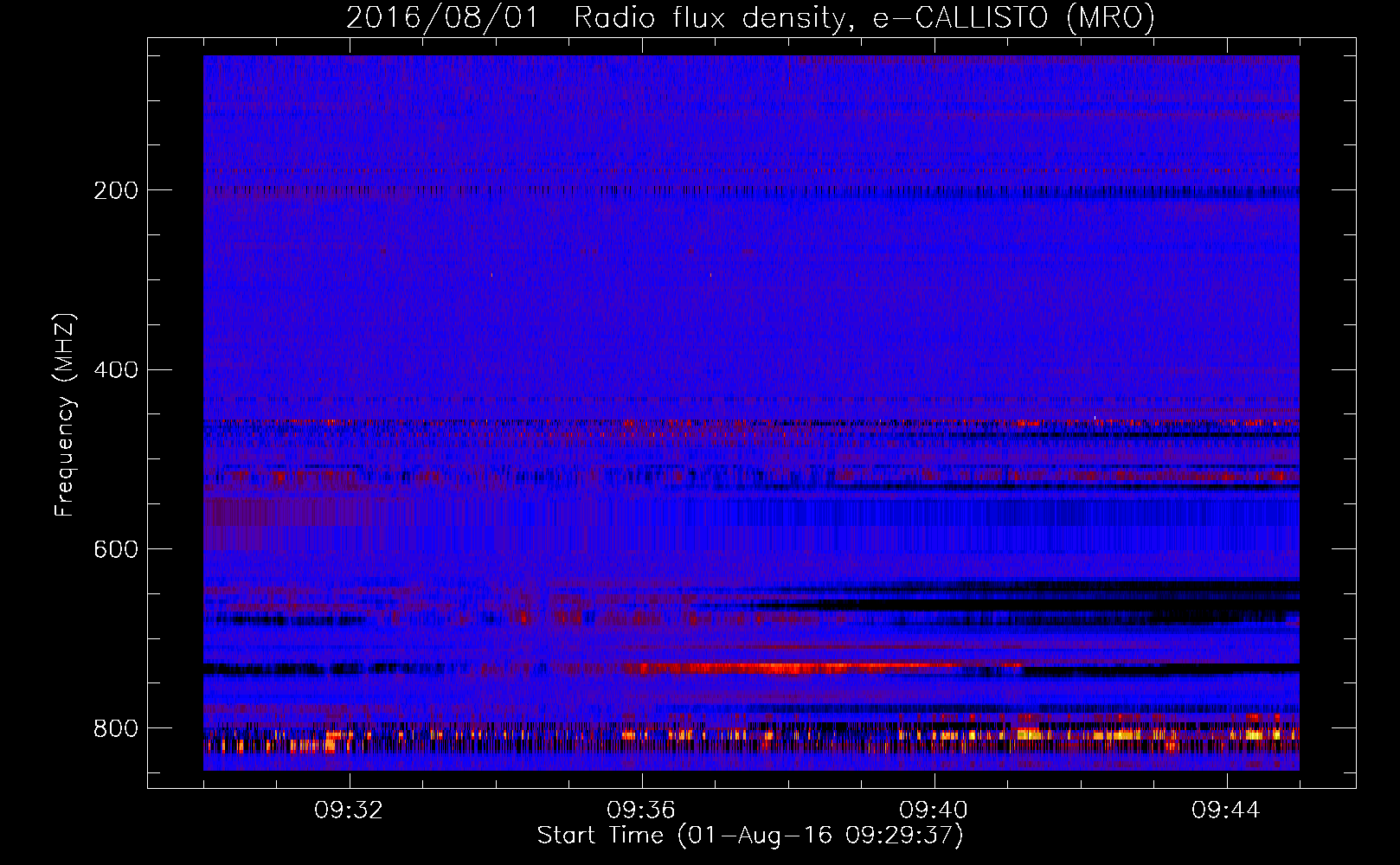Click the 09:36 time tick label
1400x865 pixels.
[641, 811]
